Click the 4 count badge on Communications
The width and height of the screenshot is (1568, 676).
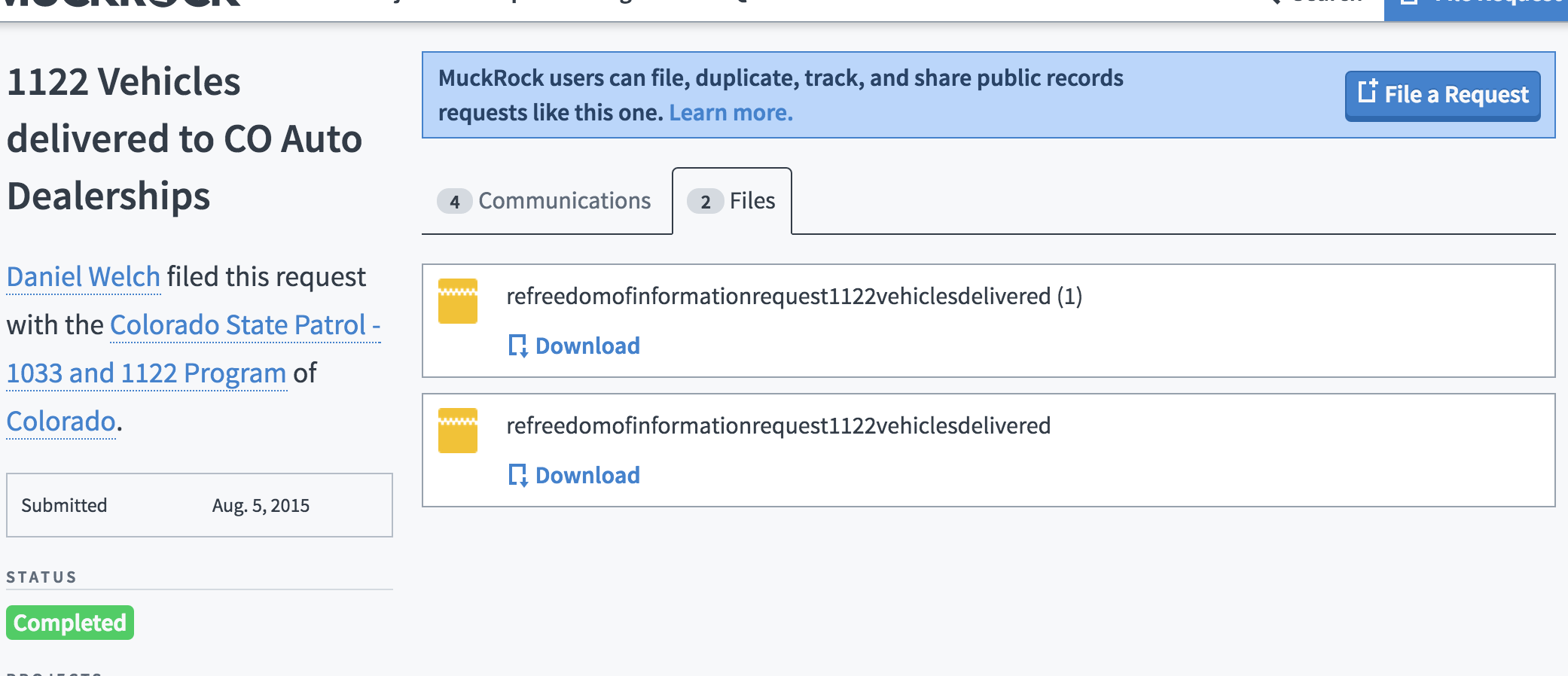pyautogui.click(x=455, y=202)
